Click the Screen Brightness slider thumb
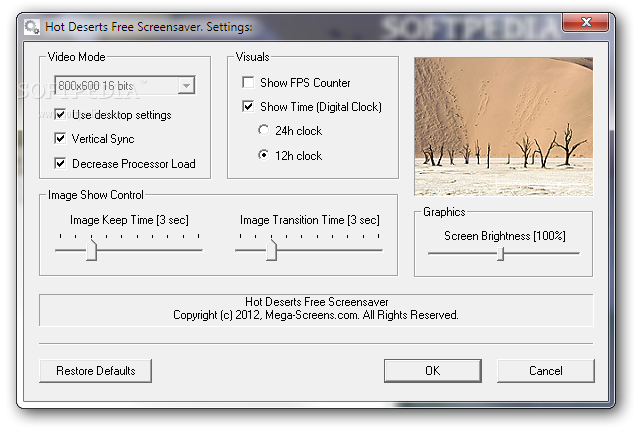636x429 pixels. pos(501,254)
